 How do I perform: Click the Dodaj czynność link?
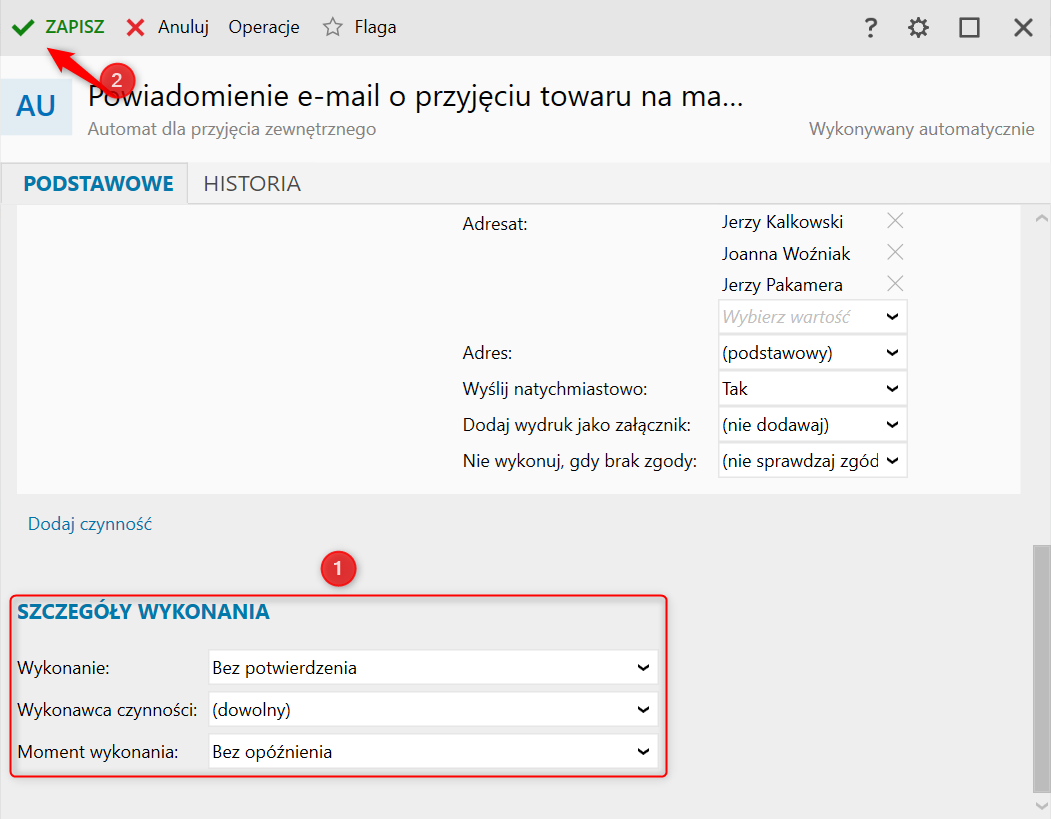coord(90,524)
